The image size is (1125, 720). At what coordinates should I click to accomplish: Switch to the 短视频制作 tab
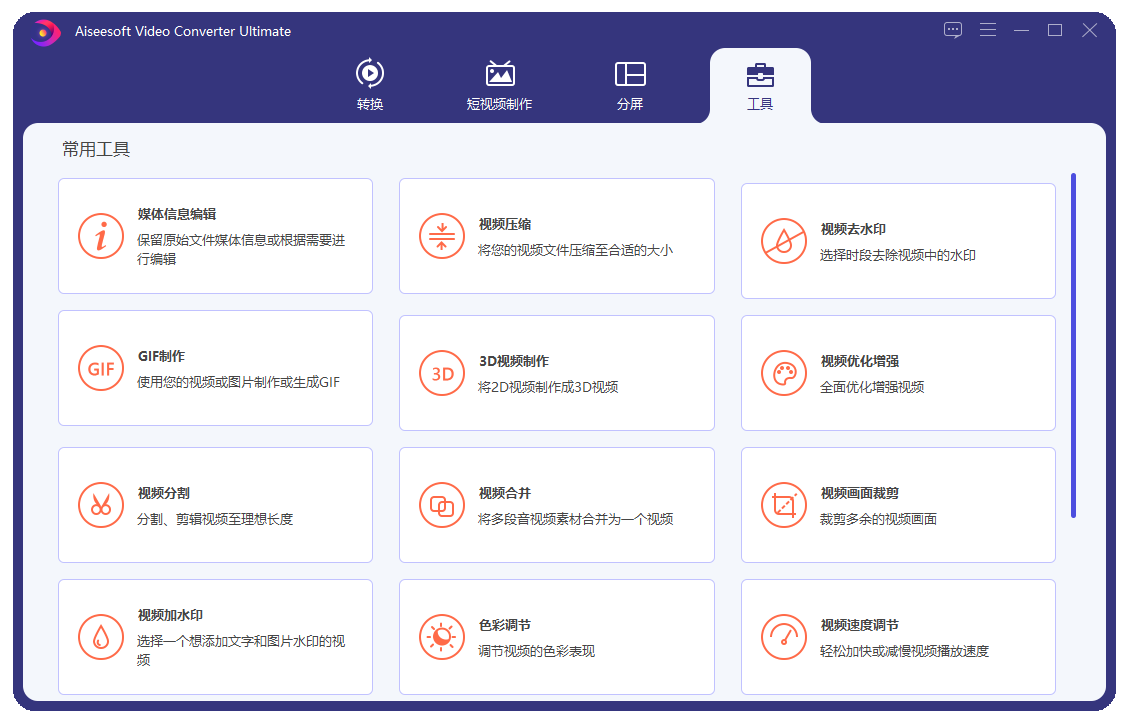[x=499, y=85]
